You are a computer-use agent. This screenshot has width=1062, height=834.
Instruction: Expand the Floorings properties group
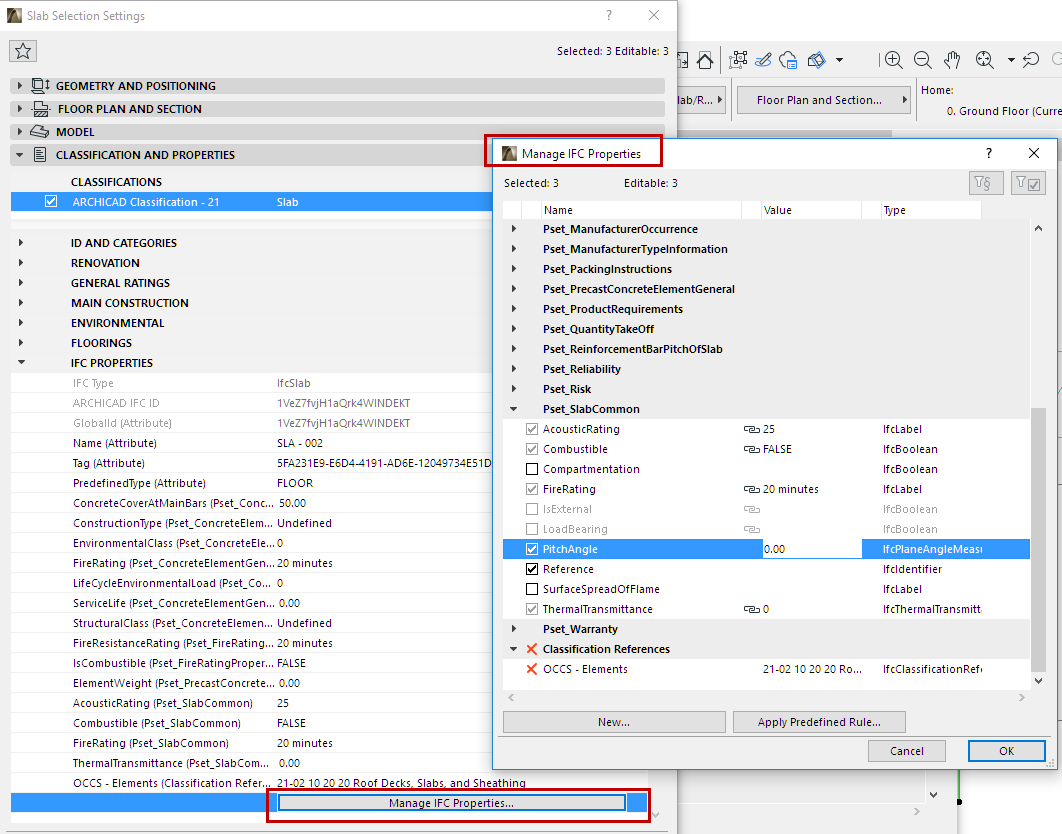click(21, 343)
